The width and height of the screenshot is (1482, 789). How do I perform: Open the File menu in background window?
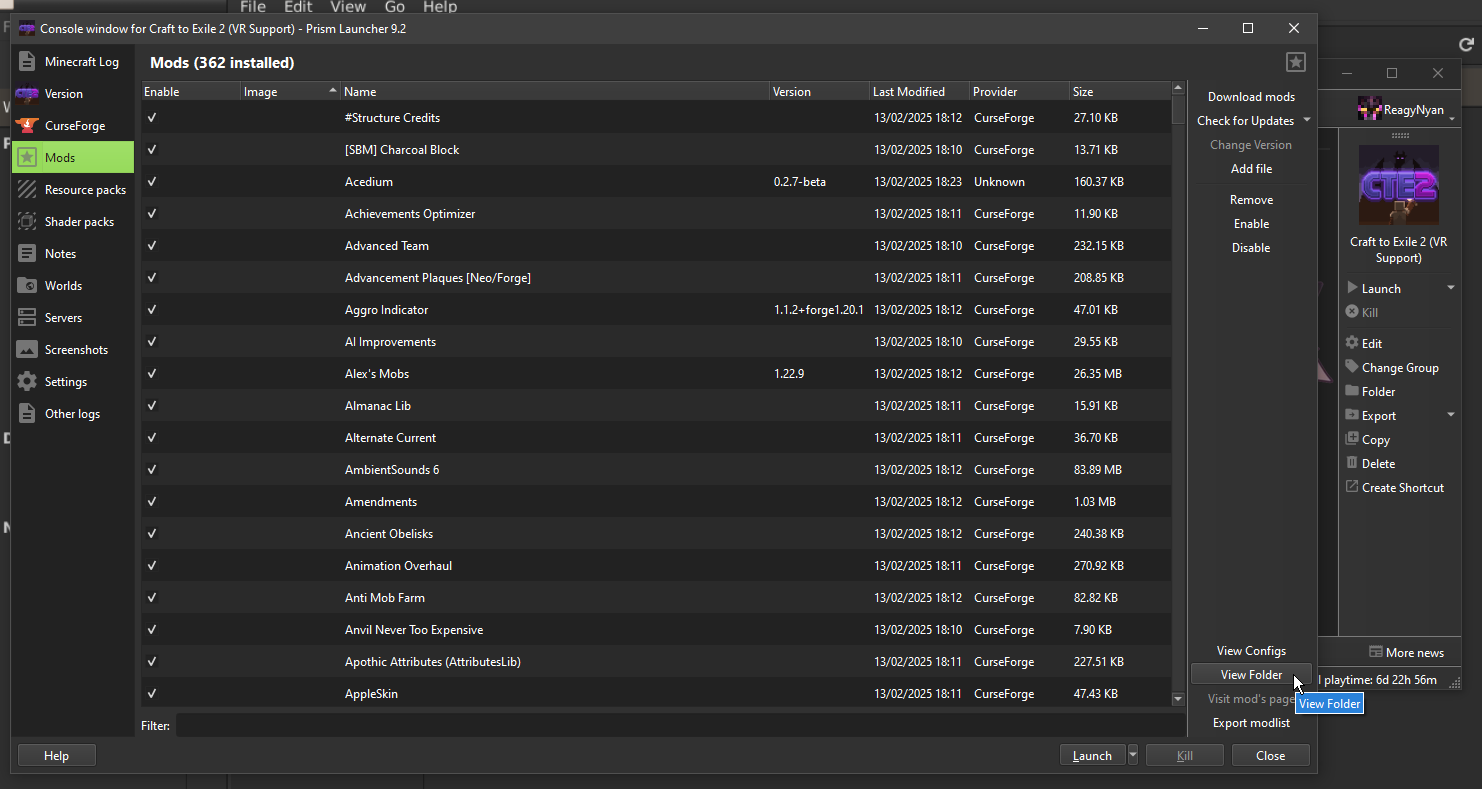coord(253,7)
